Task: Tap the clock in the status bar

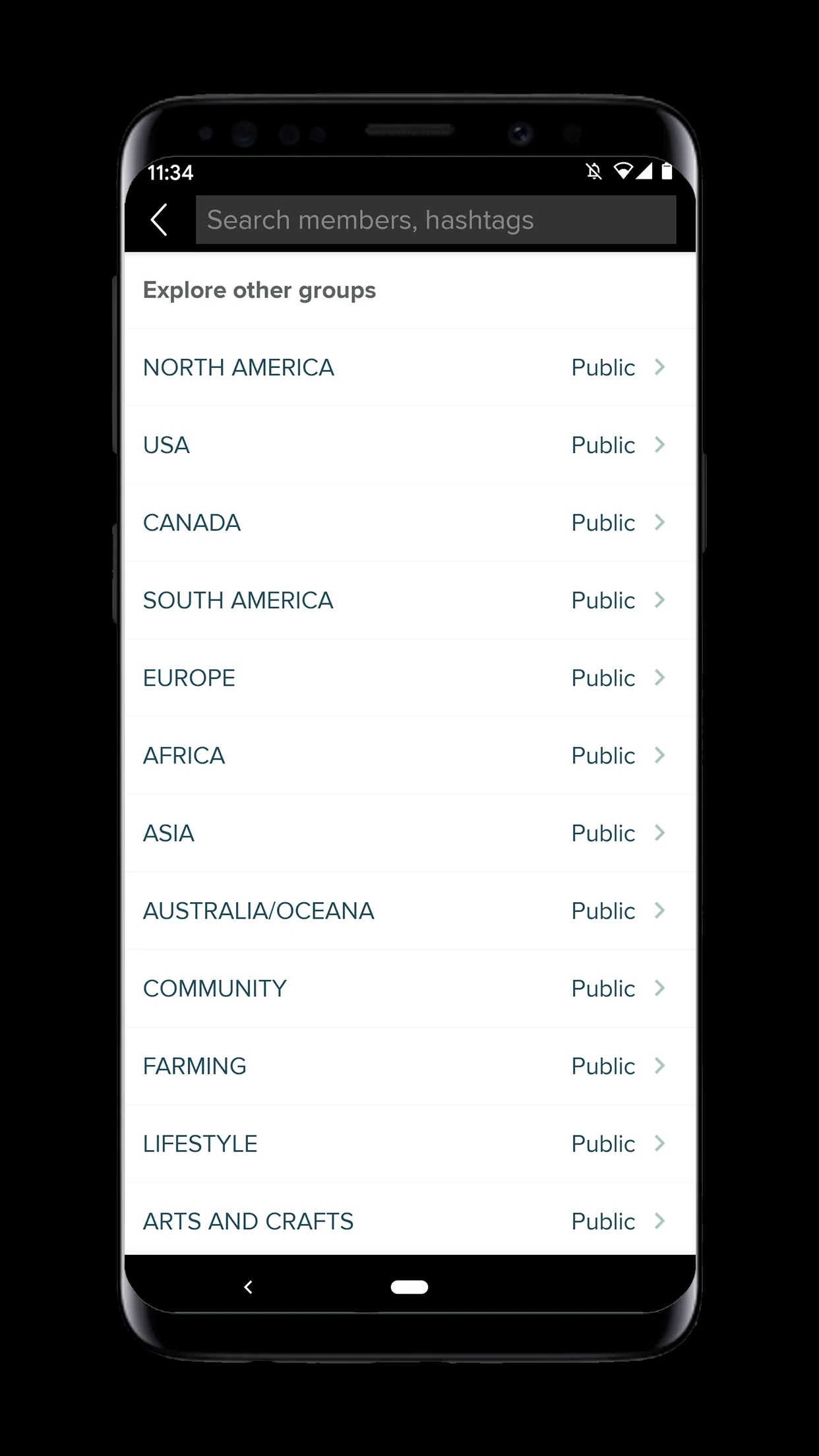Action: [x=170, y=173]
